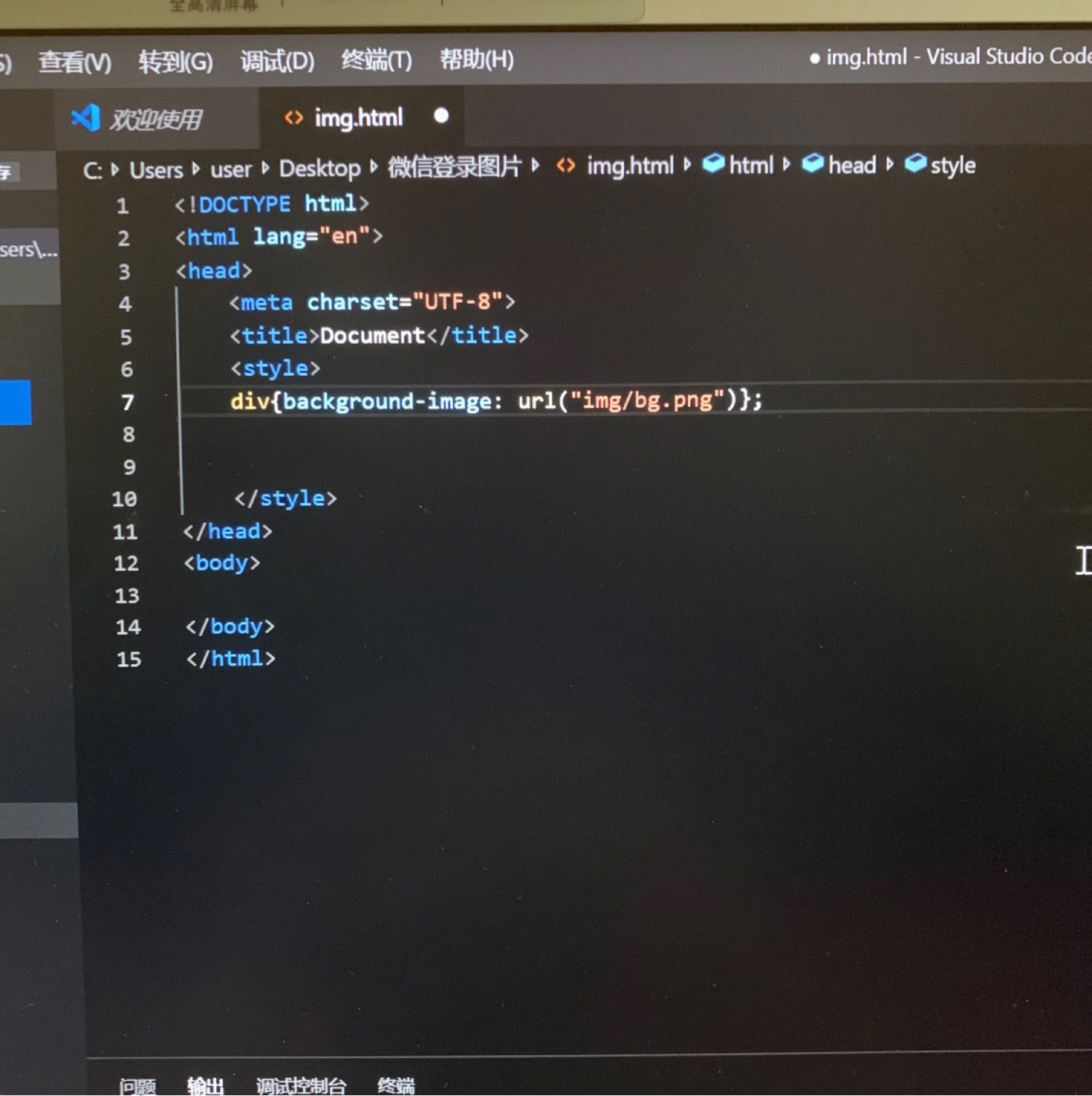Image resolution: width=1092 pixels, height=1096 pixels.
Task: Click the unsaved dot on img.html tab
Action: coord(441,116)
